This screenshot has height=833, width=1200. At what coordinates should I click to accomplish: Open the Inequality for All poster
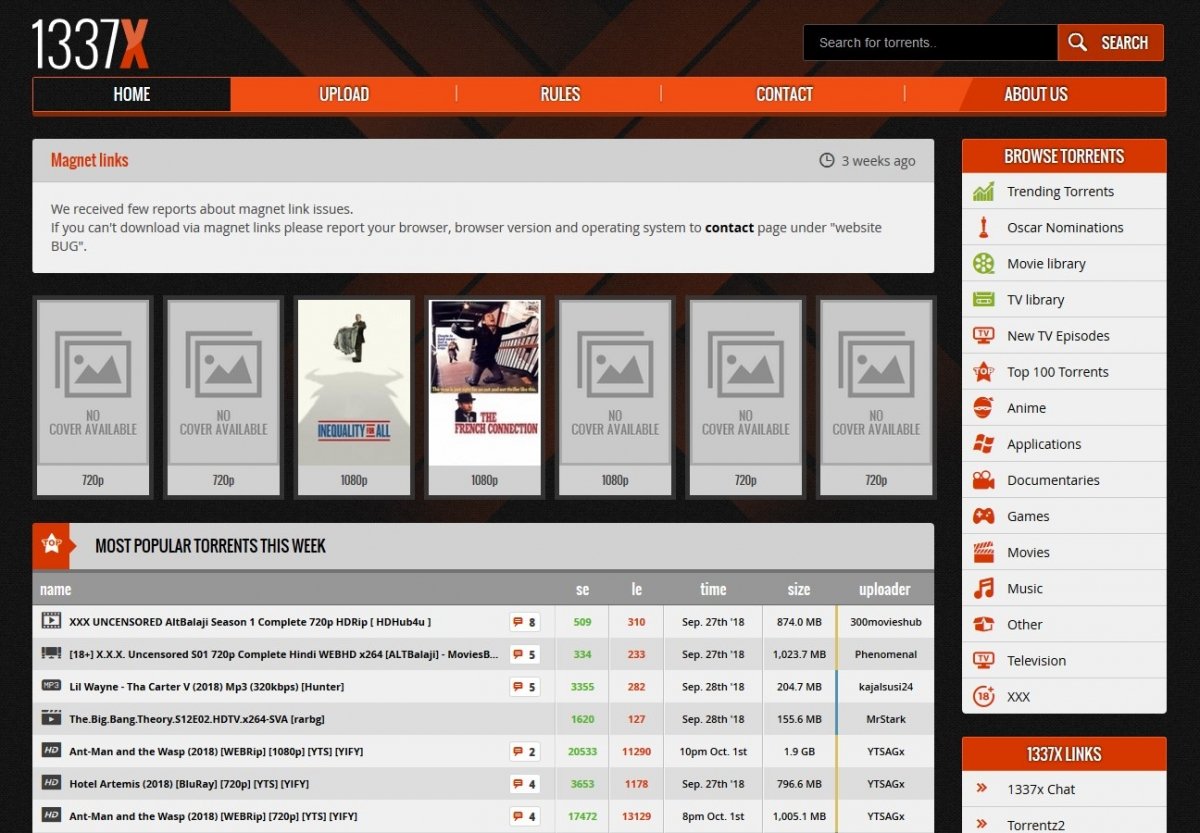[x=354, y=382]
